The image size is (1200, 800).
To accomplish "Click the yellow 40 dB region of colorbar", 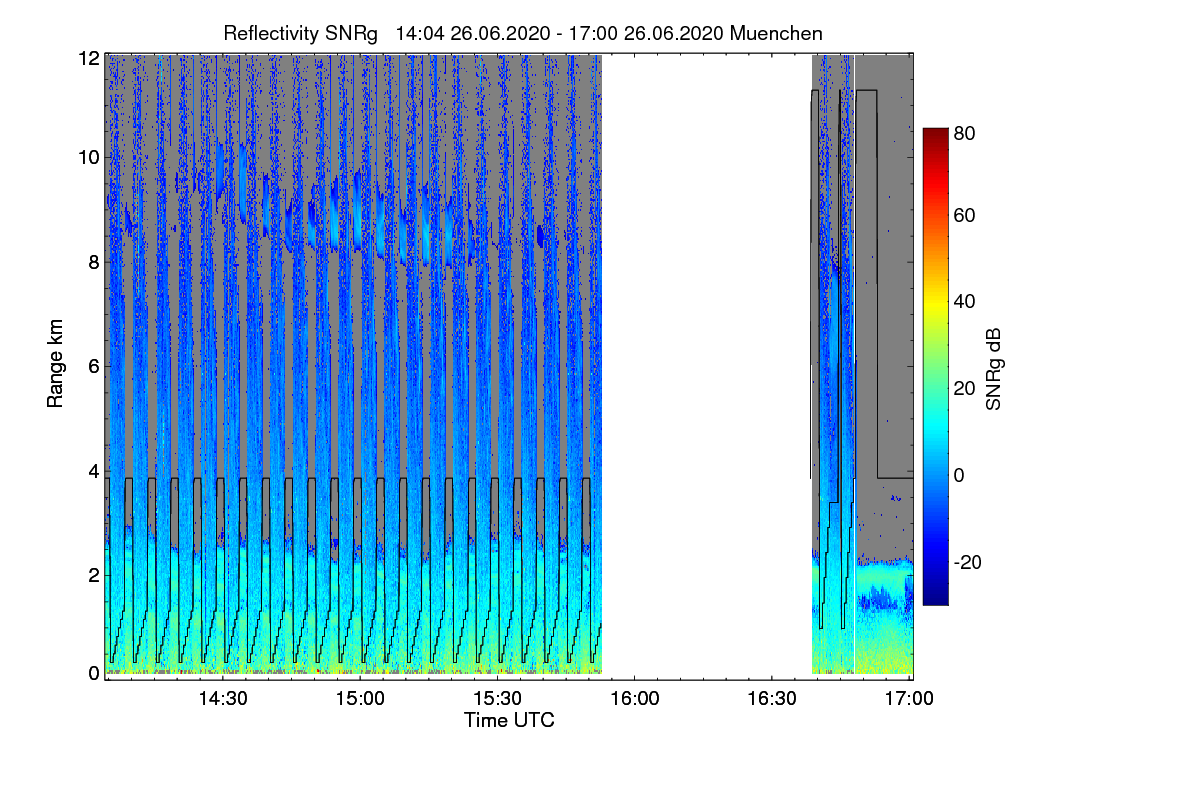I will tap(935, 300).
